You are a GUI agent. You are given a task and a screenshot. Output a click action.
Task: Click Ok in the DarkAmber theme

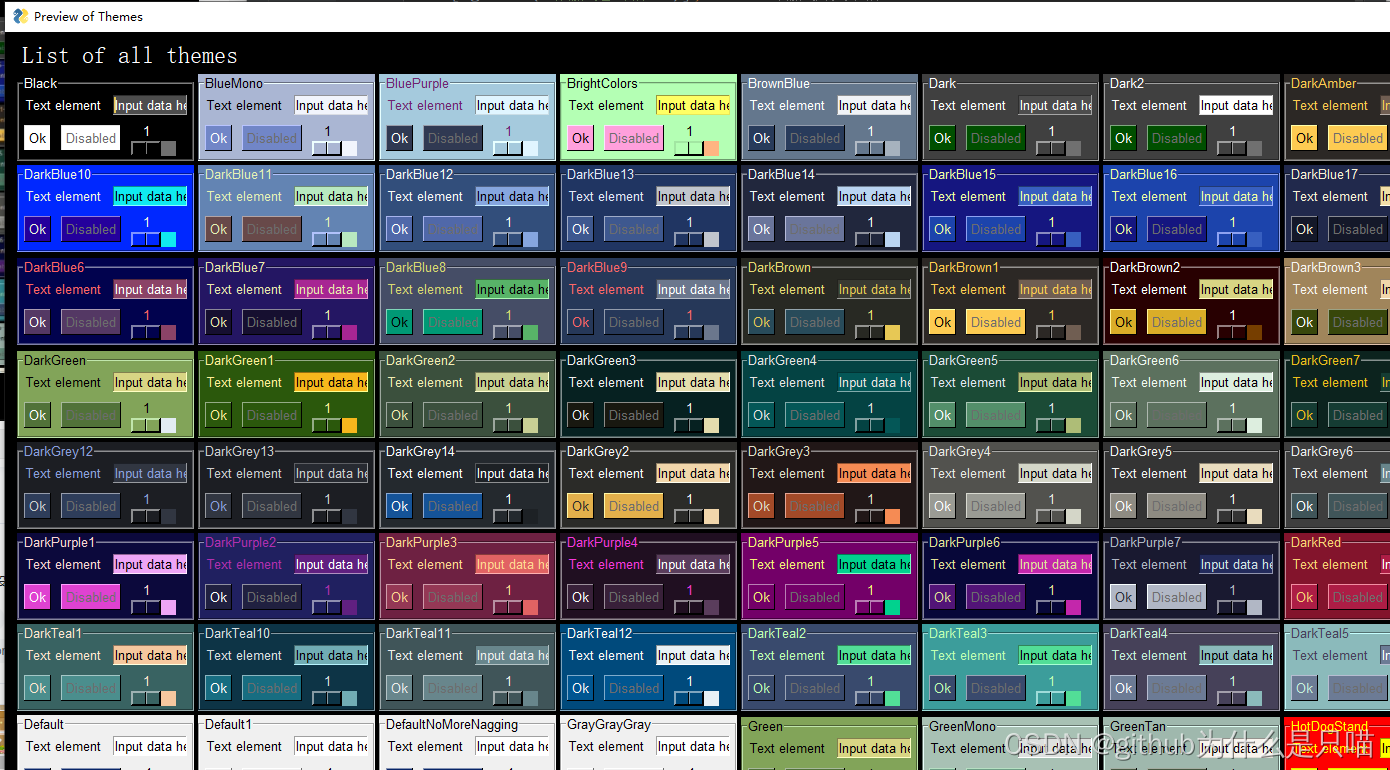tap(1305, 138)
